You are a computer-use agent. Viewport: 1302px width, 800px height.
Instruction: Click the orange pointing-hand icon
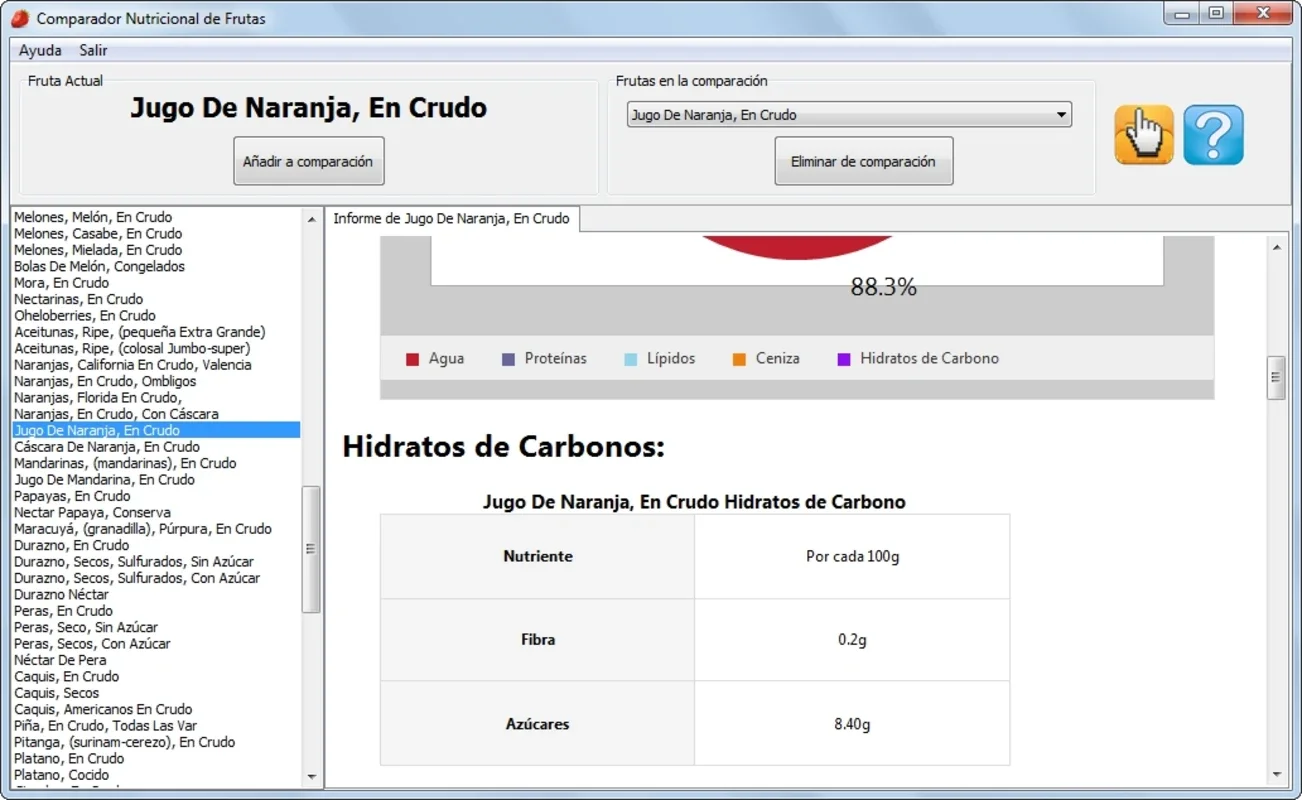click(x=1144, y=134)
